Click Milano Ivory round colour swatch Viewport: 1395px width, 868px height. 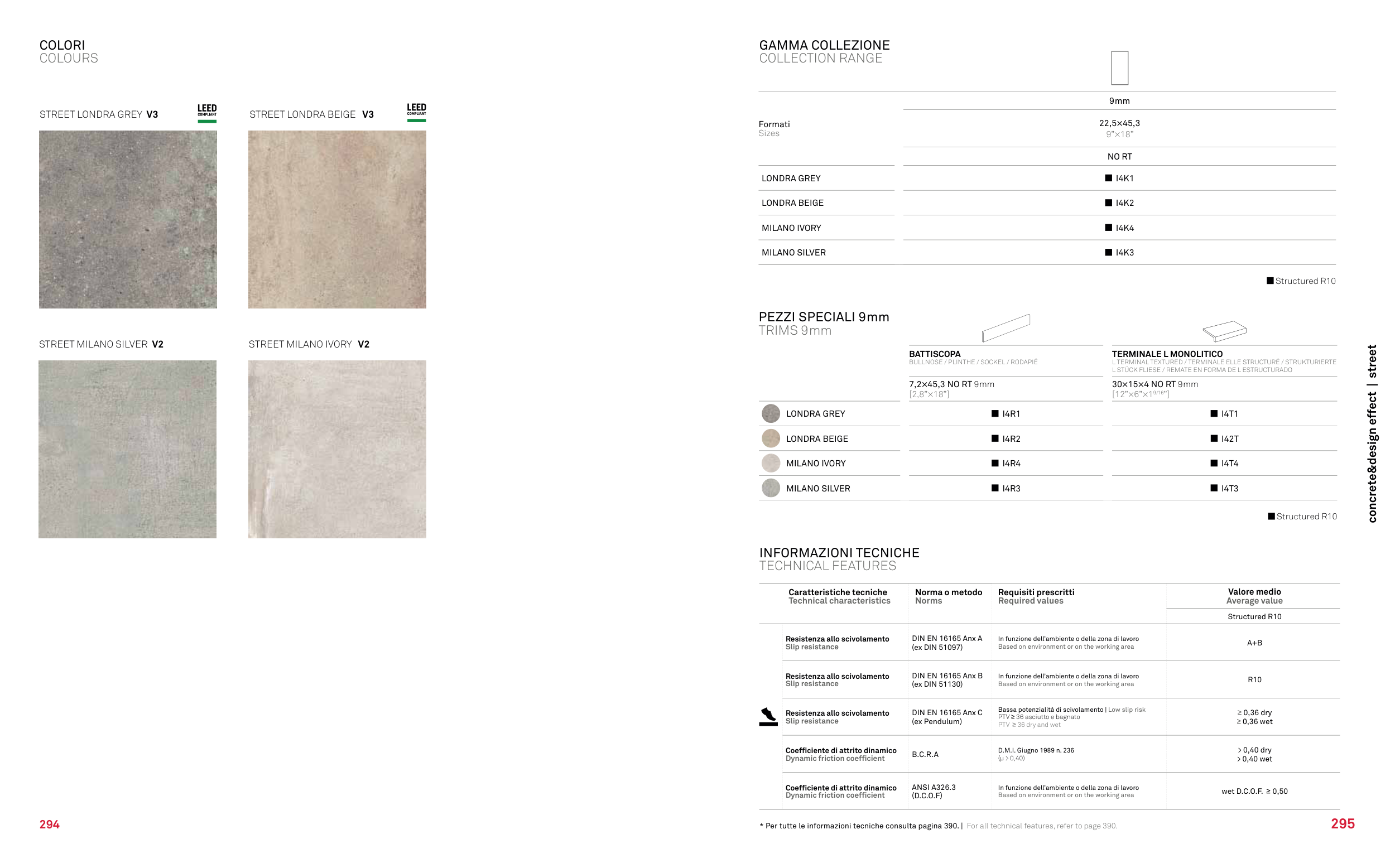[x=771, y=463]
